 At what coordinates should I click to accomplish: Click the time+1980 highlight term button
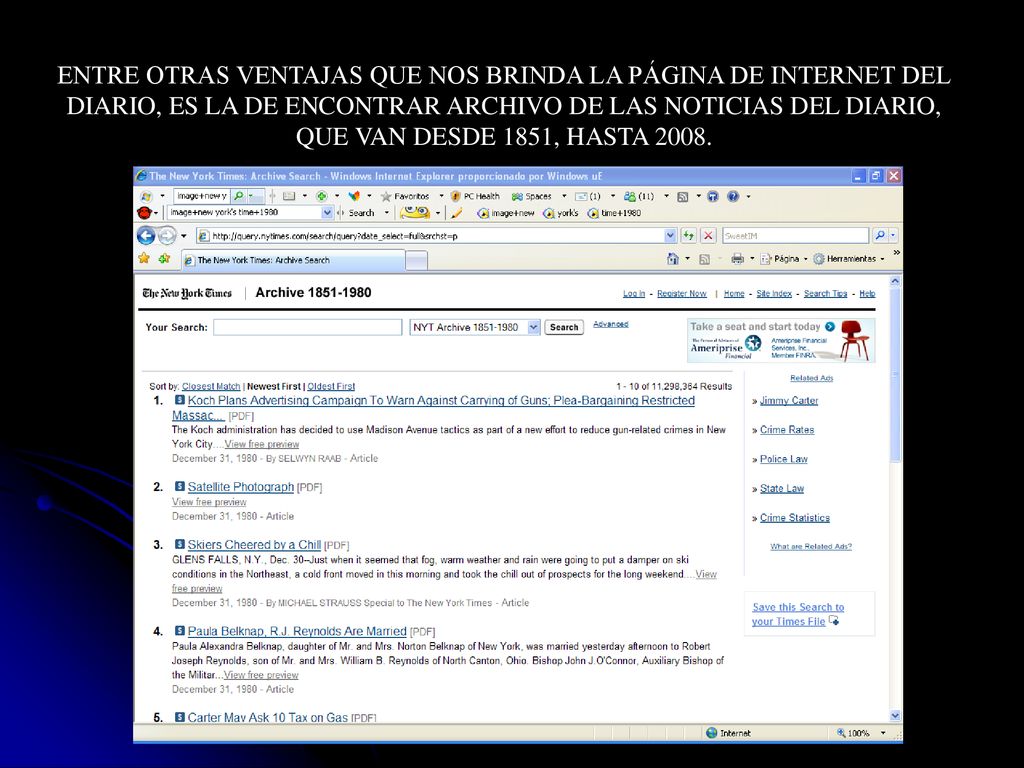(614, 213)
